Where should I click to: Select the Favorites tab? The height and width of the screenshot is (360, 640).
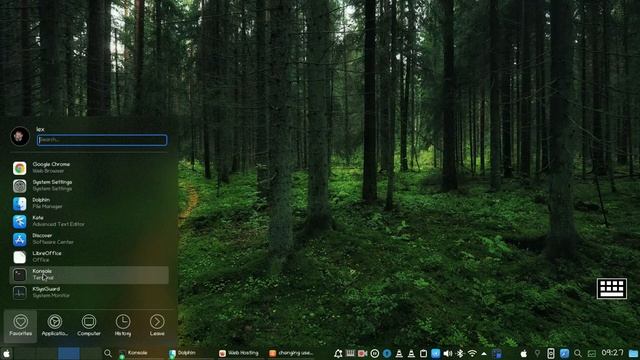[x=20, y=325]
